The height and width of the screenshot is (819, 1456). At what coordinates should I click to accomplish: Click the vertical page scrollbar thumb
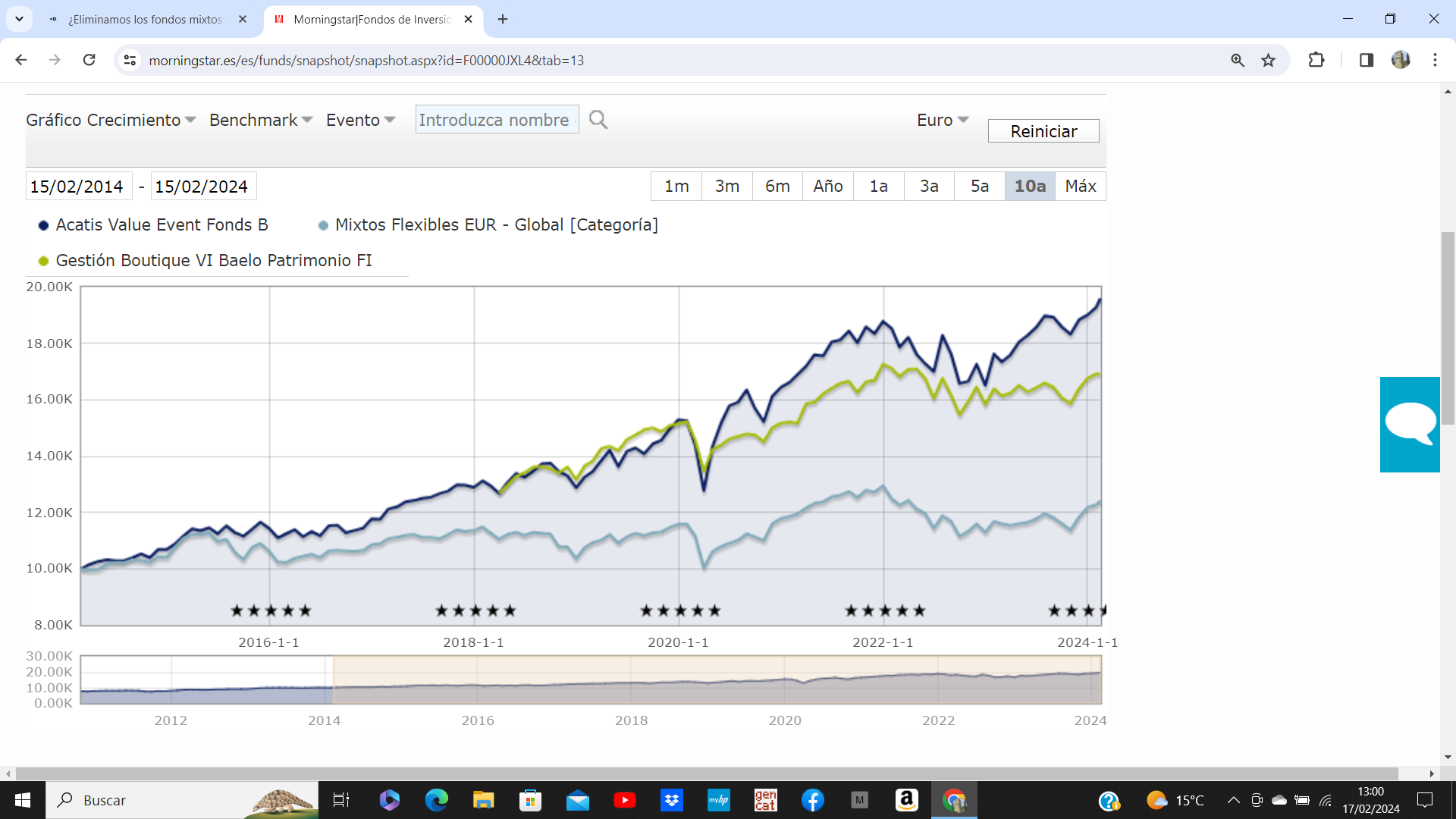click(1448, 328)
